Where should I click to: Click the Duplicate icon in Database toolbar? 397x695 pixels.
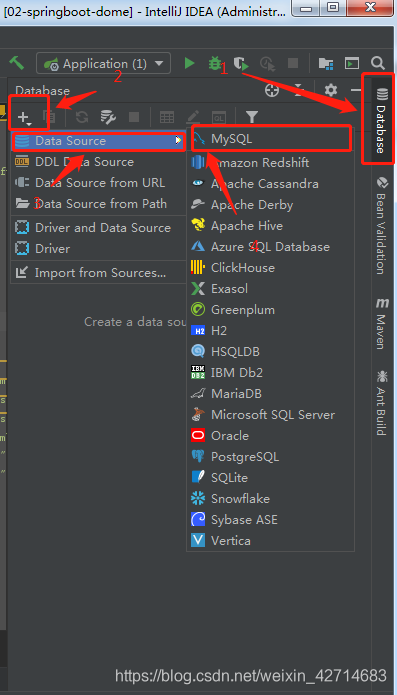point(49,117)
